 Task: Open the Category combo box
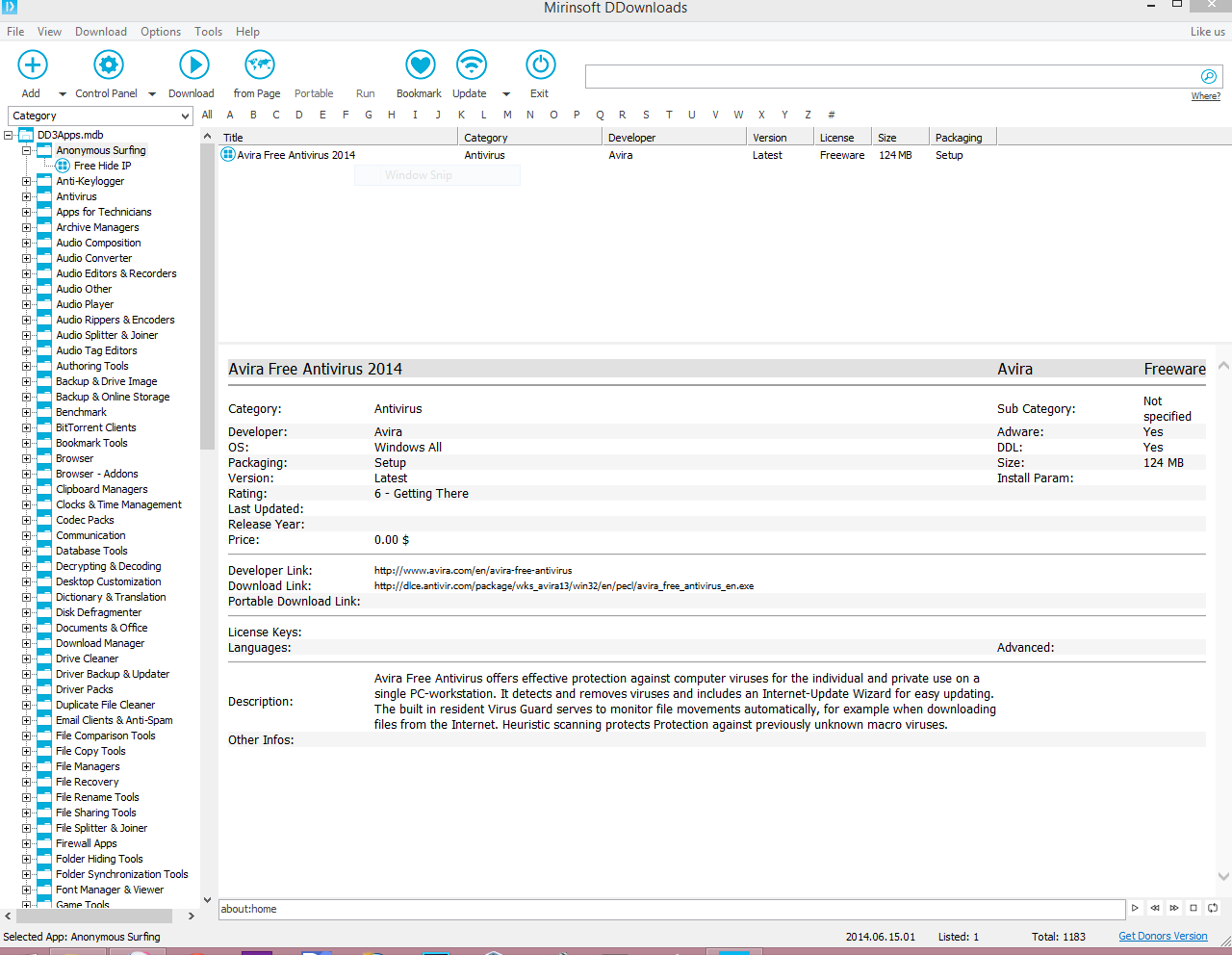pyautogui.click(x=101, y=116)
